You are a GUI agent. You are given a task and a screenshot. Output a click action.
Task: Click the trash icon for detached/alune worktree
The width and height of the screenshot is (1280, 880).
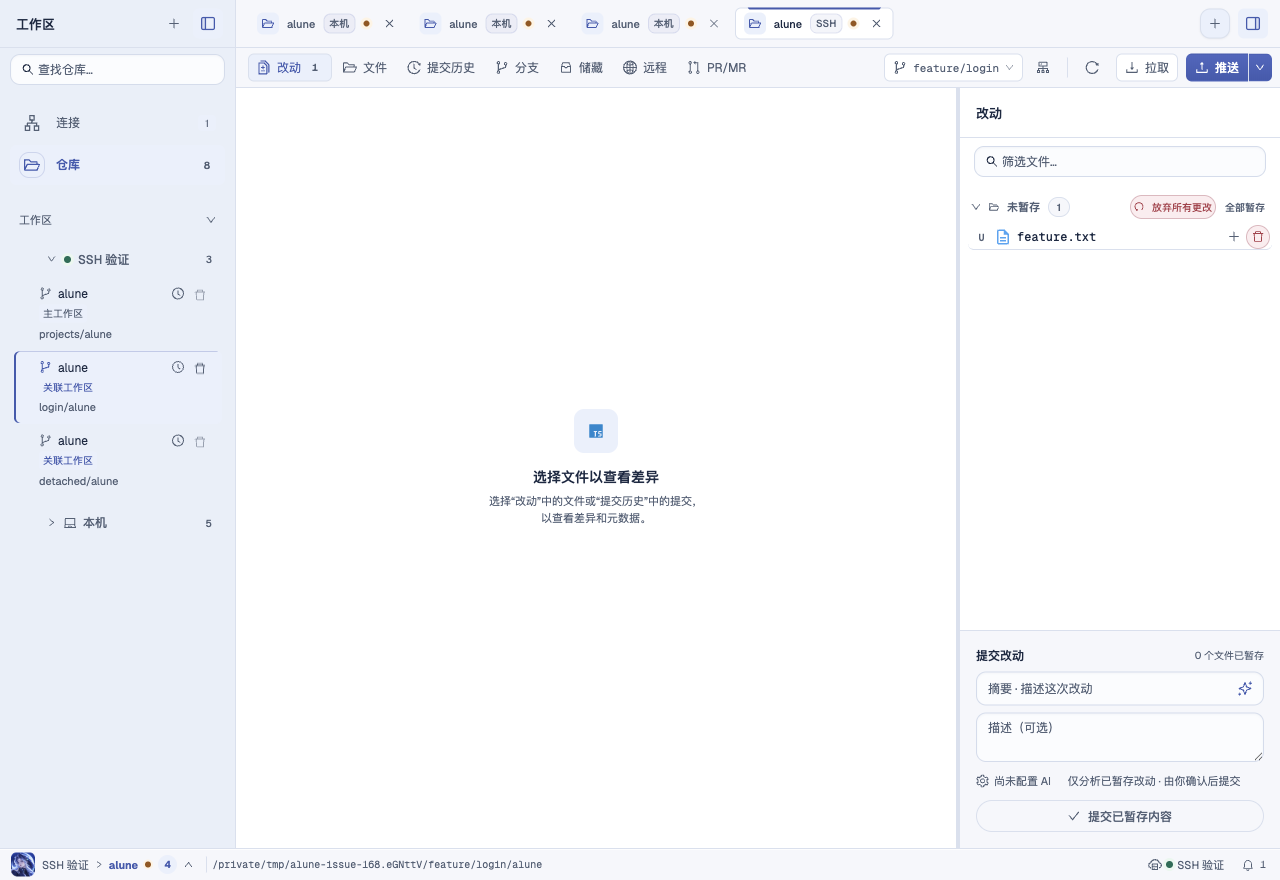tap(200, 441)
